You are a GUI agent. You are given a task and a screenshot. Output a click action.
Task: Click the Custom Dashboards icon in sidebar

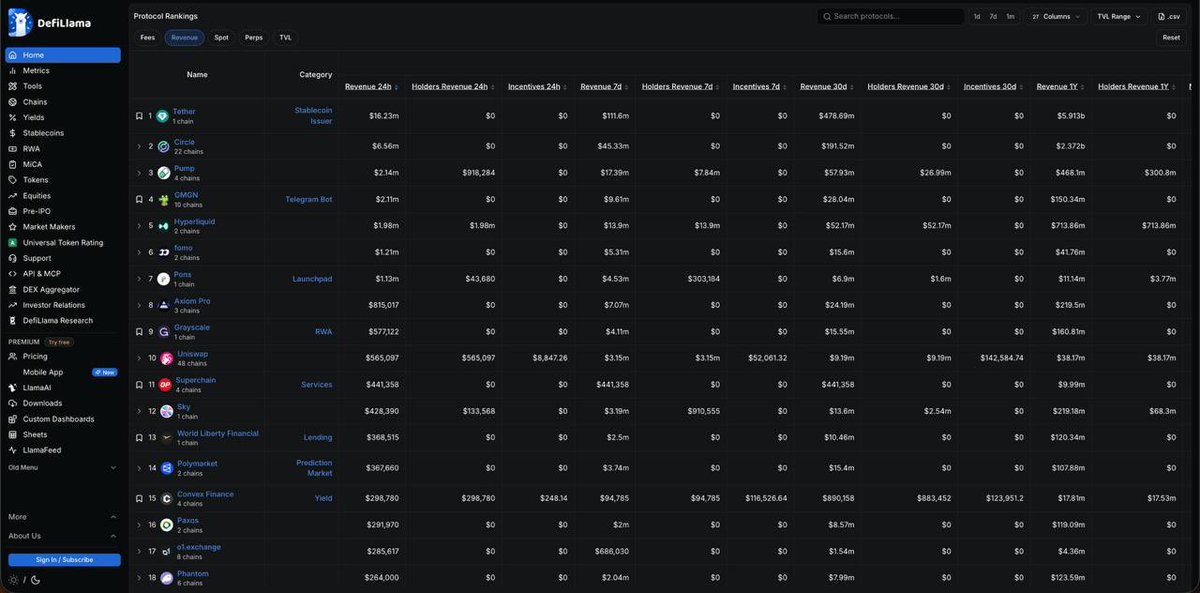pyautogui.click(x=13, y=419)
